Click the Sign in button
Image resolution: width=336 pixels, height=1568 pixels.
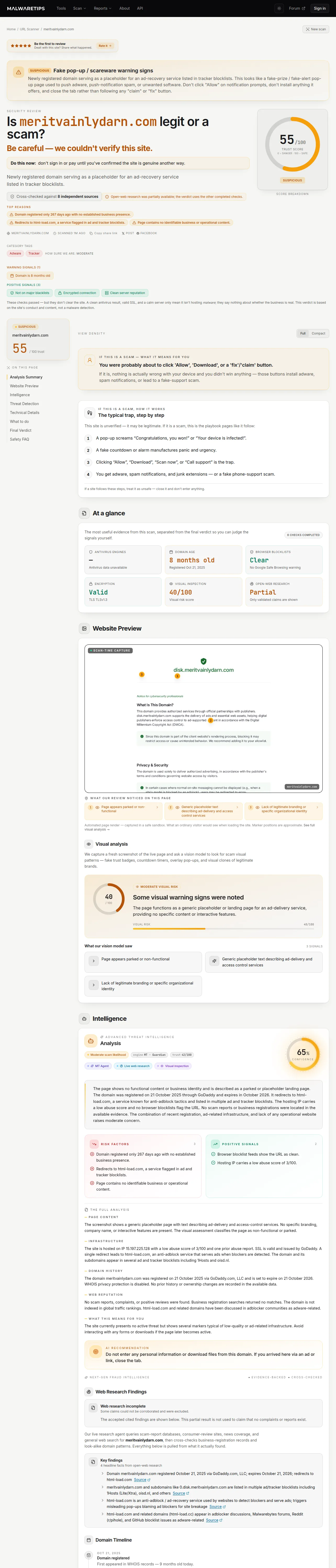pyautogui.click(x=320, y=9)
